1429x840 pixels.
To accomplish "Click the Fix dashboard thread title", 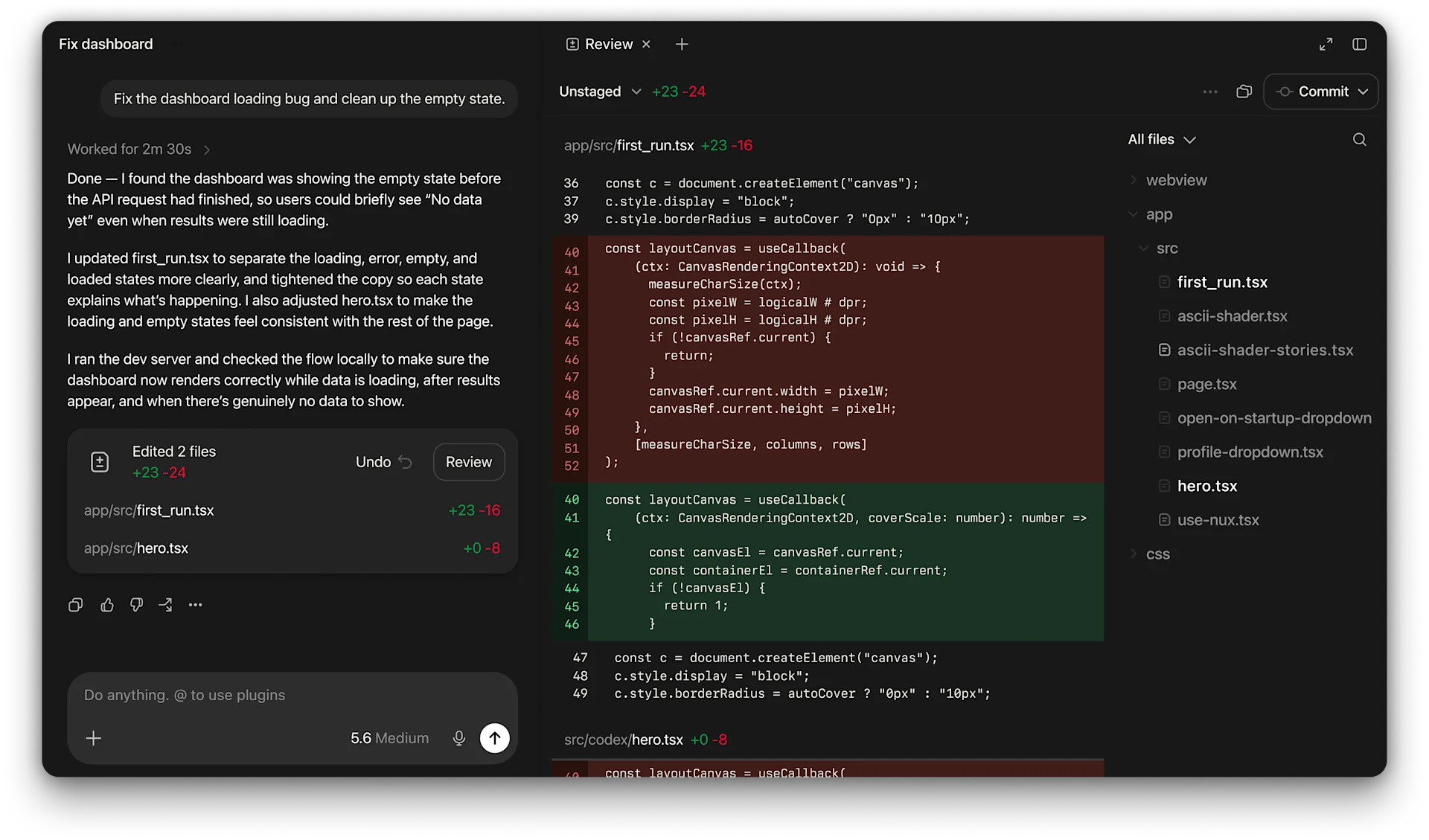I will point(106,44).
